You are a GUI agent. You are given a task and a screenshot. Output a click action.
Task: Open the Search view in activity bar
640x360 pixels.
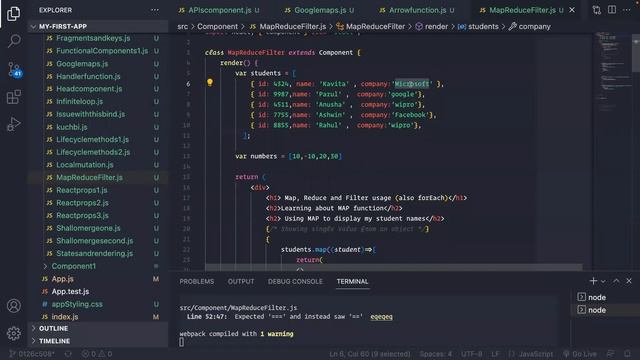14,41
